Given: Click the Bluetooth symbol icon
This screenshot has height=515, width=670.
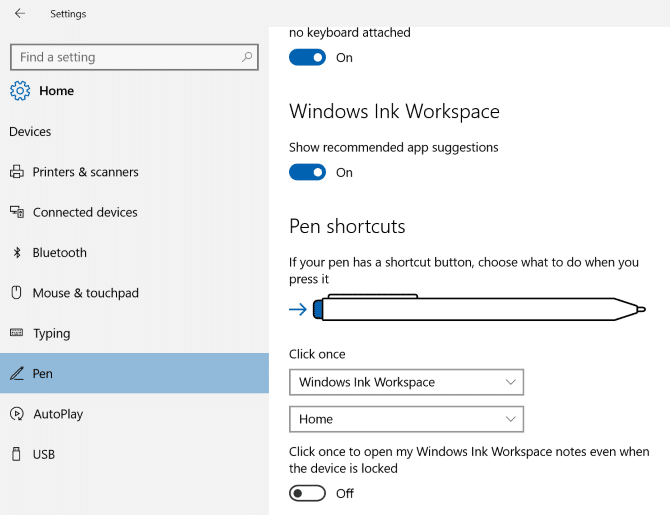Looking at the screenshot, I should click(17, 253).
